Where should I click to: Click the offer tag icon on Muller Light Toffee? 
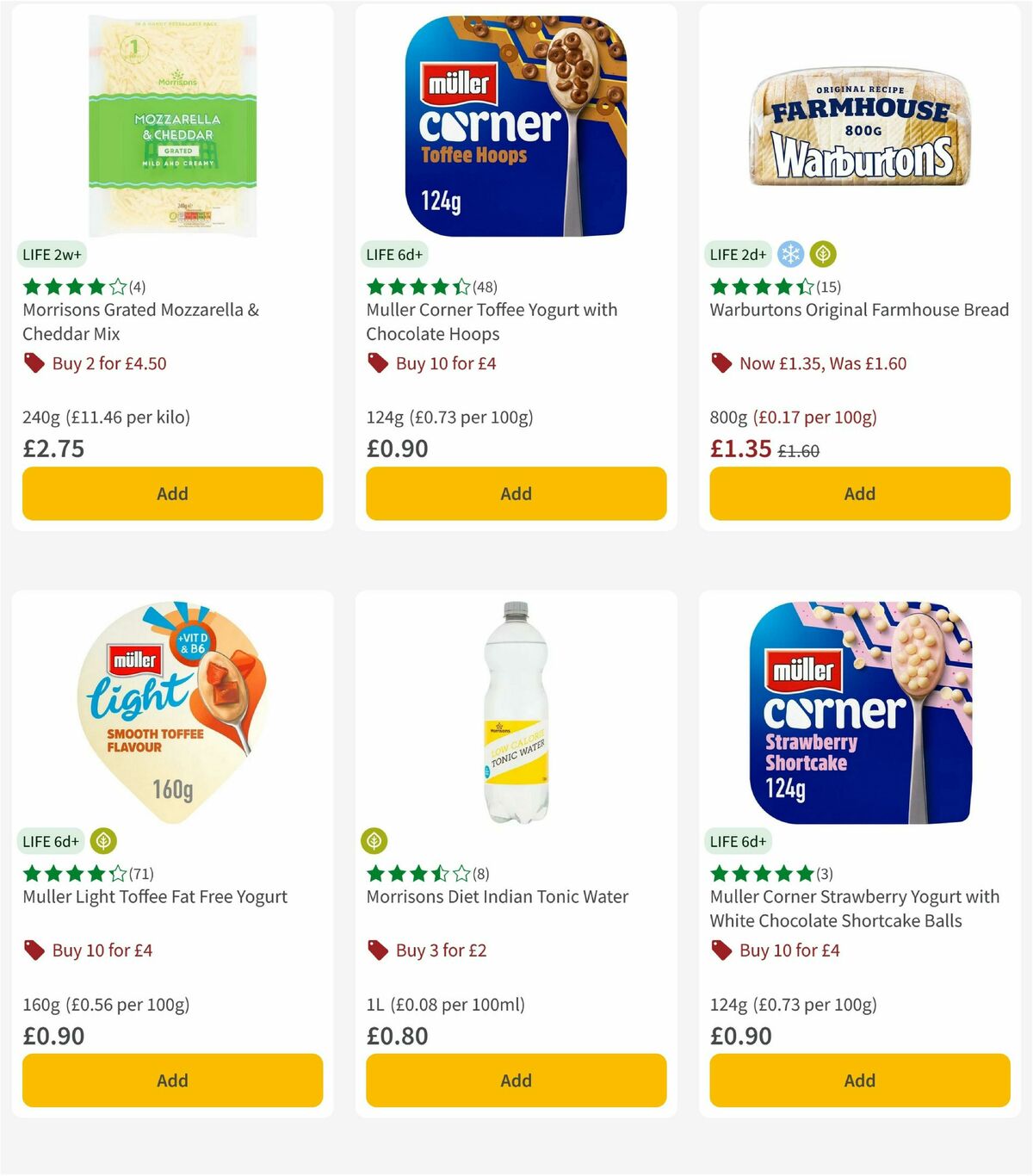click(x=34, y=950)
